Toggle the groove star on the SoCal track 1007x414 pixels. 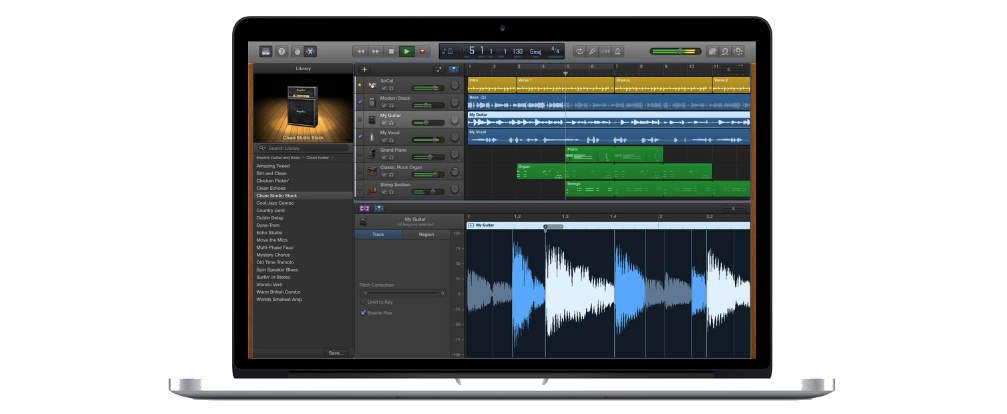[360, 85]
